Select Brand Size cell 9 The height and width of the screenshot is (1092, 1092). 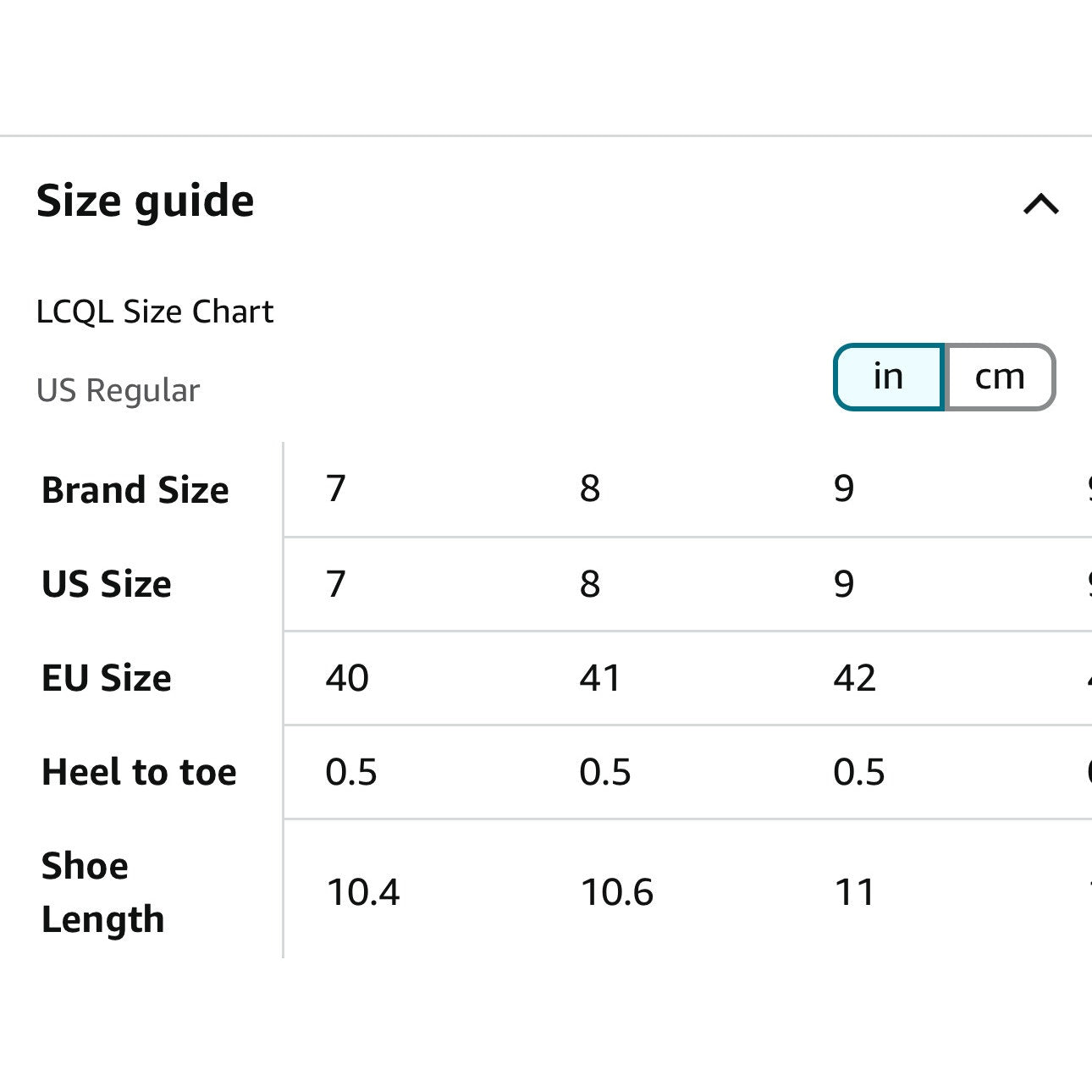[x=844, y=488]
